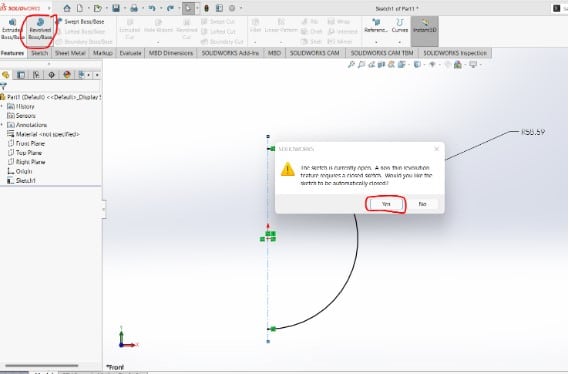
Task: Switch to DimXpertManager panel tab
Action: point(52,75)
